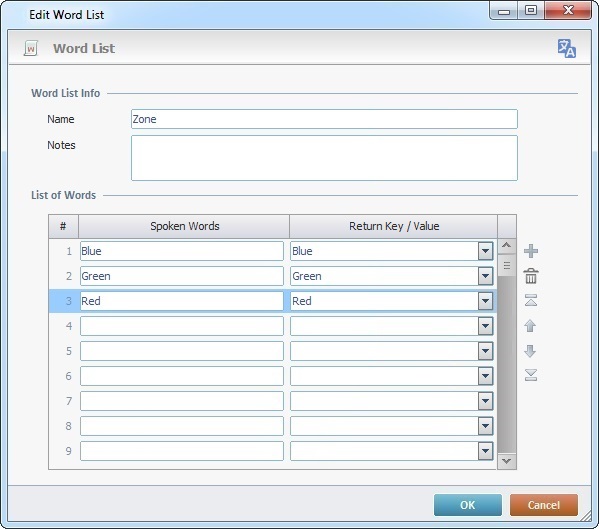Click the Name field containing Zone
This screenshot has width=599, height=529.
(324, 119)
